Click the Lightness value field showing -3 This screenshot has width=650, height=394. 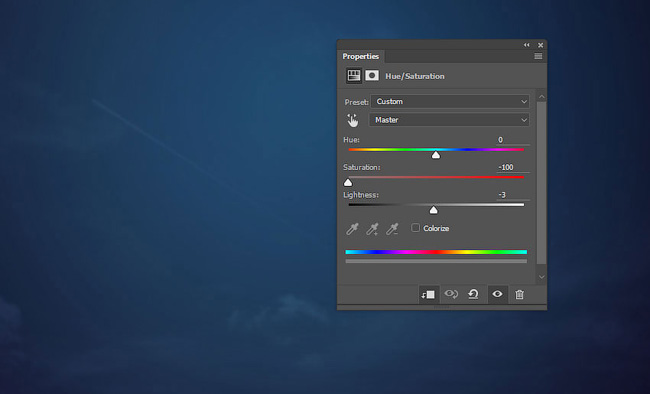click(513, 195)
